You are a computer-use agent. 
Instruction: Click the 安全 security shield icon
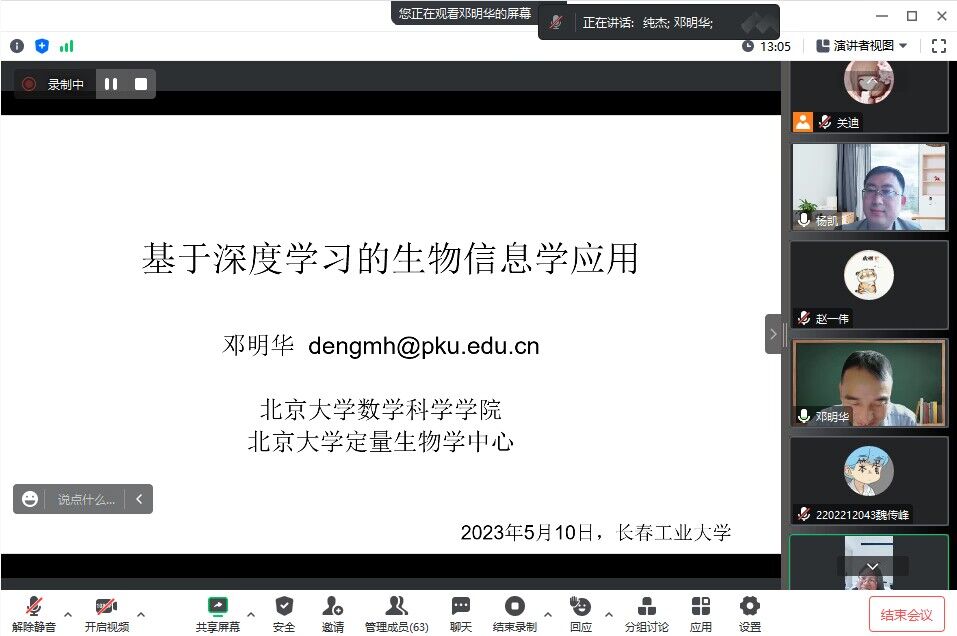tap(284, 607)
